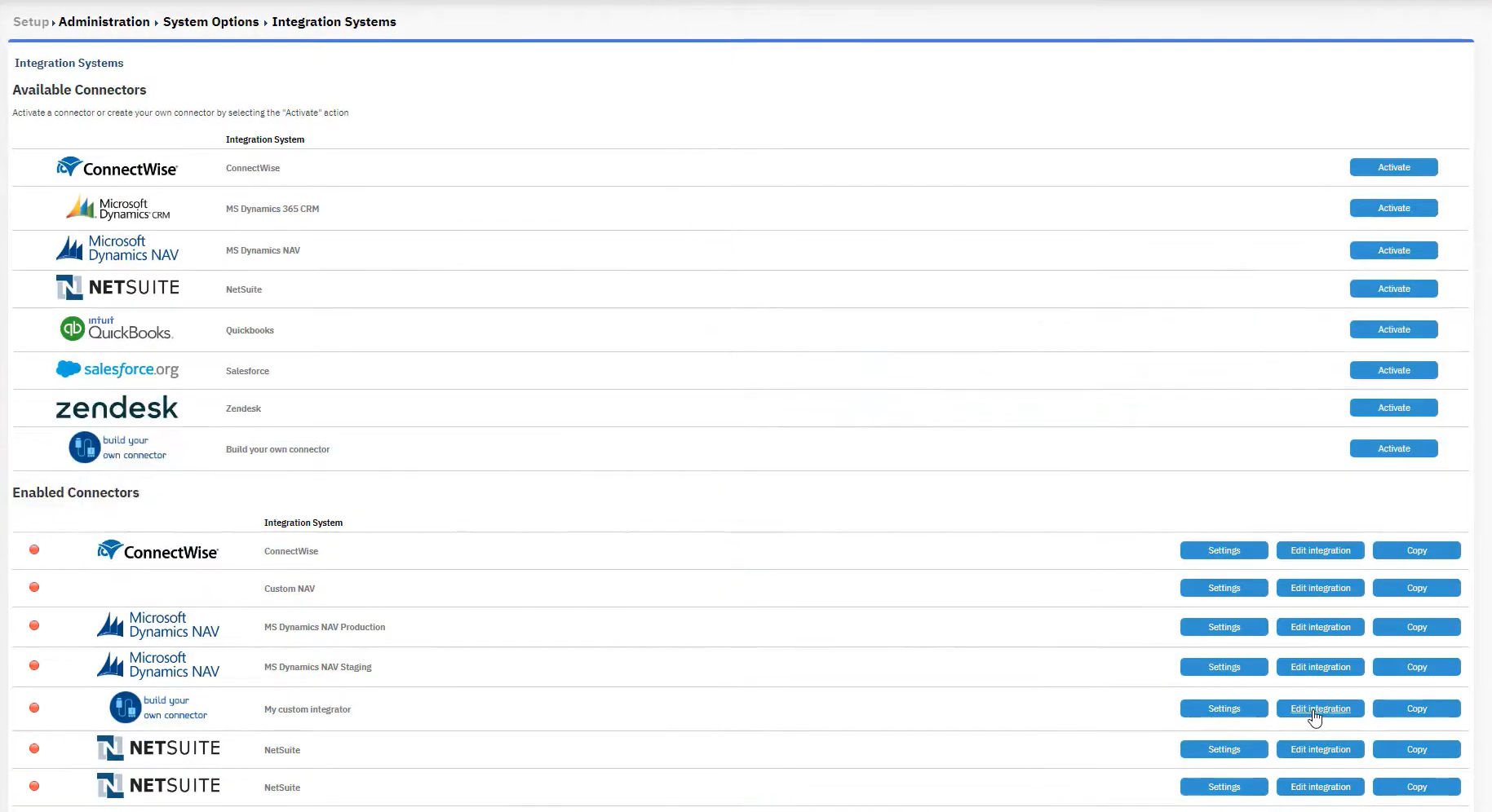Image resolution: width=1492 pixels, height=812 pixels.
Task: Open Settings for Custom NAV
Action: click(x=1224, y=588)
